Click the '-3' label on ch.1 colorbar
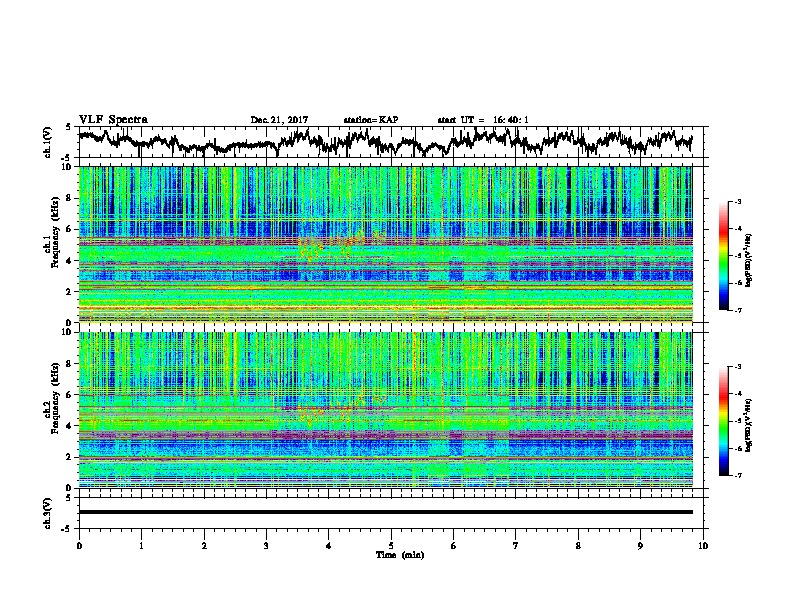Viewport: 792px width, 612px height. click(x=737, y=201)
